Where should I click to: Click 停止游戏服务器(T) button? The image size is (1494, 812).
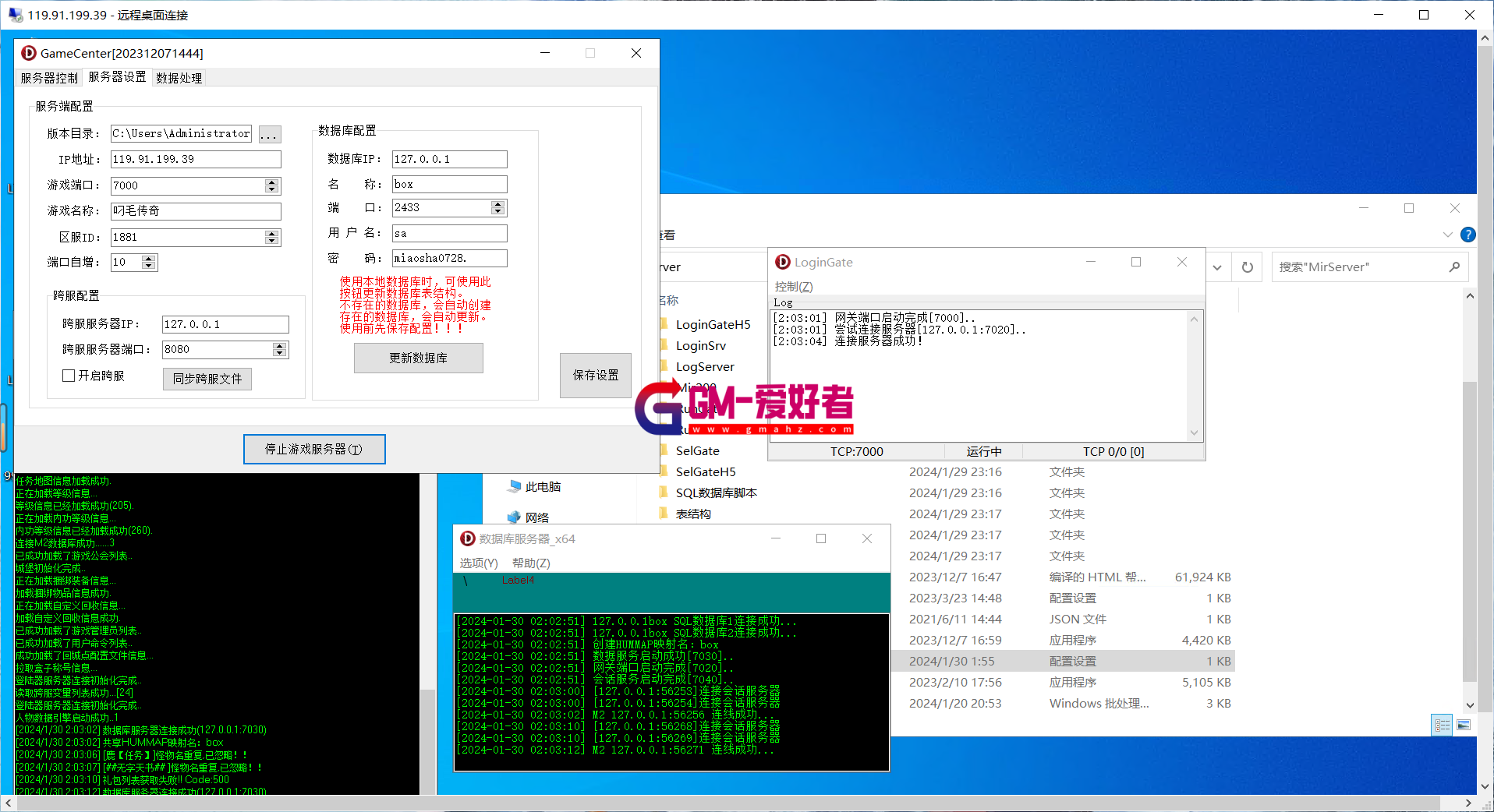[x=314, y=449]
